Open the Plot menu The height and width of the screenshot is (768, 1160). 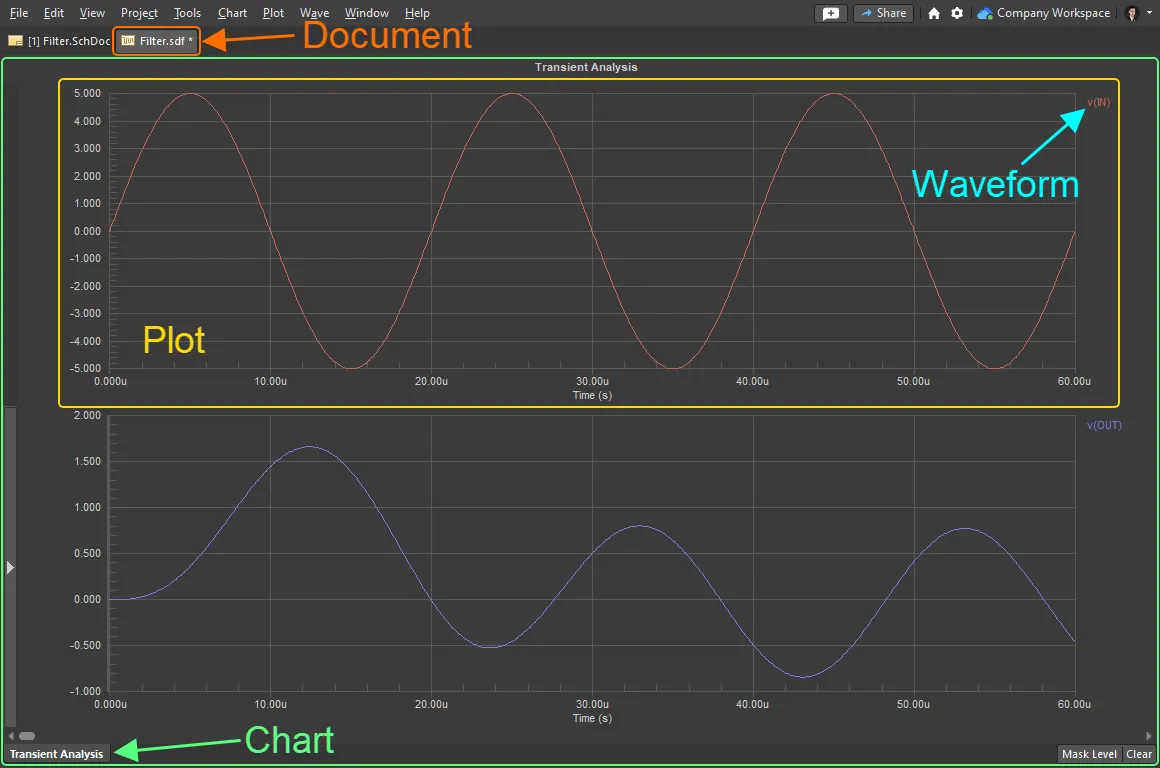click(273, 13)
